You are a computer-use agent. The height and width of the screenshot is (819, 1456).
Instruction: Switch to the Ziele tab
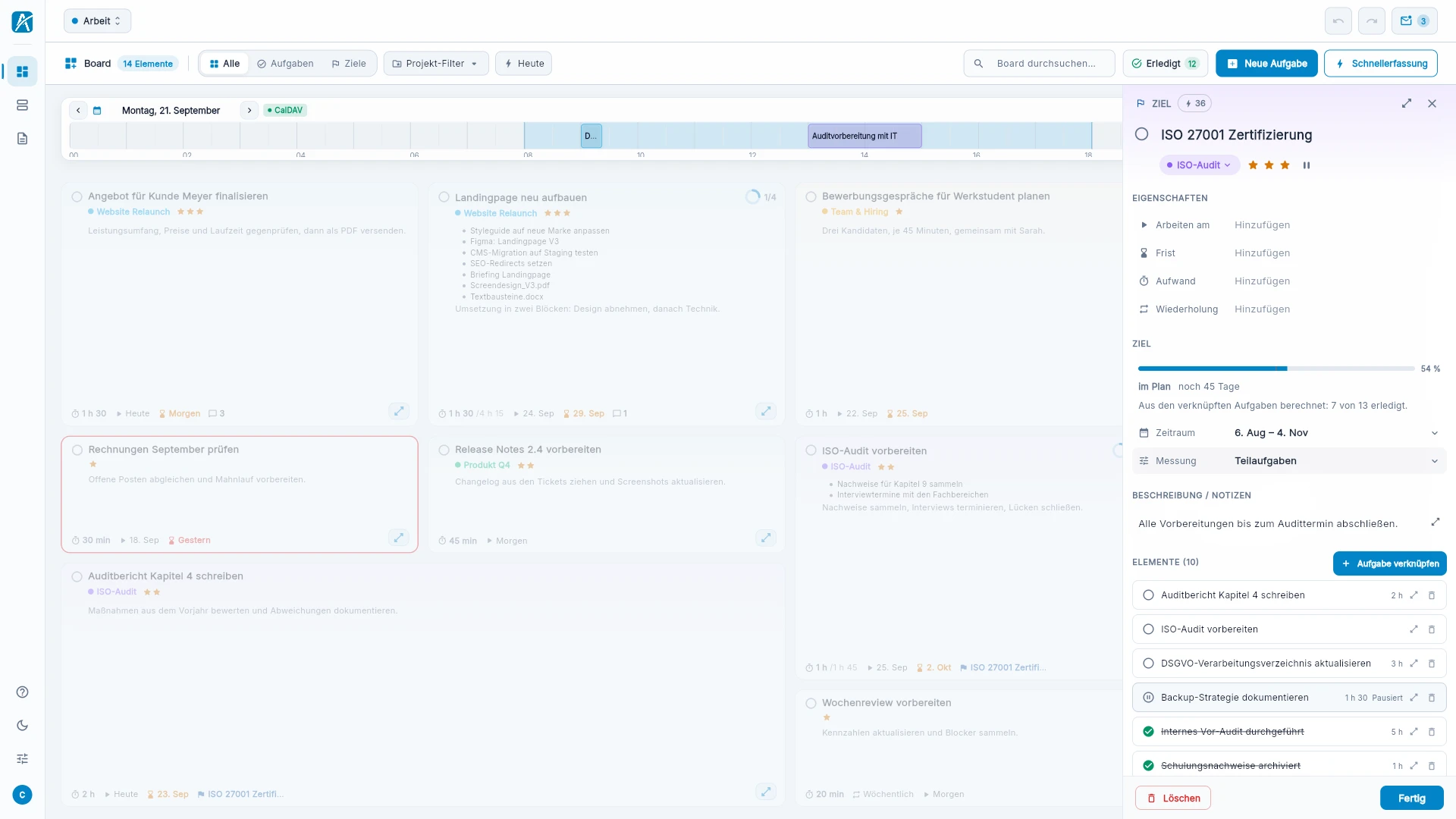[x=349, y=64]
